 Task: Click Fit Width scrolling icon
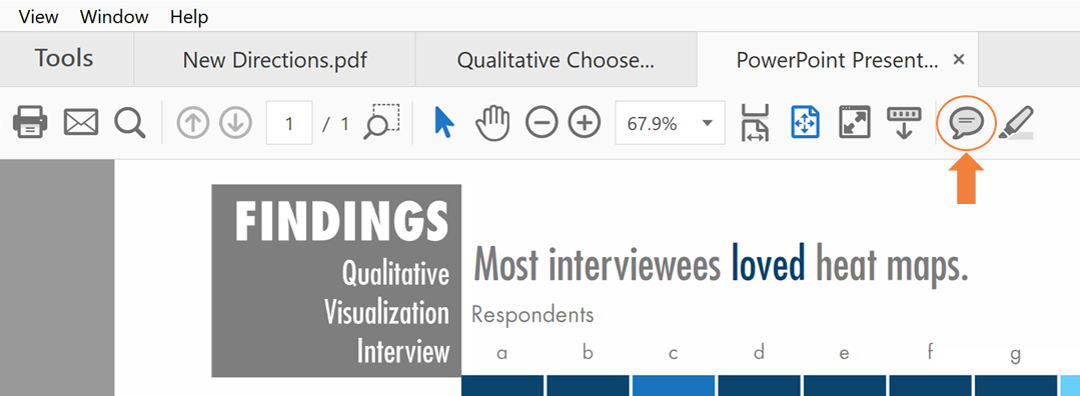[x=756, y=123]
